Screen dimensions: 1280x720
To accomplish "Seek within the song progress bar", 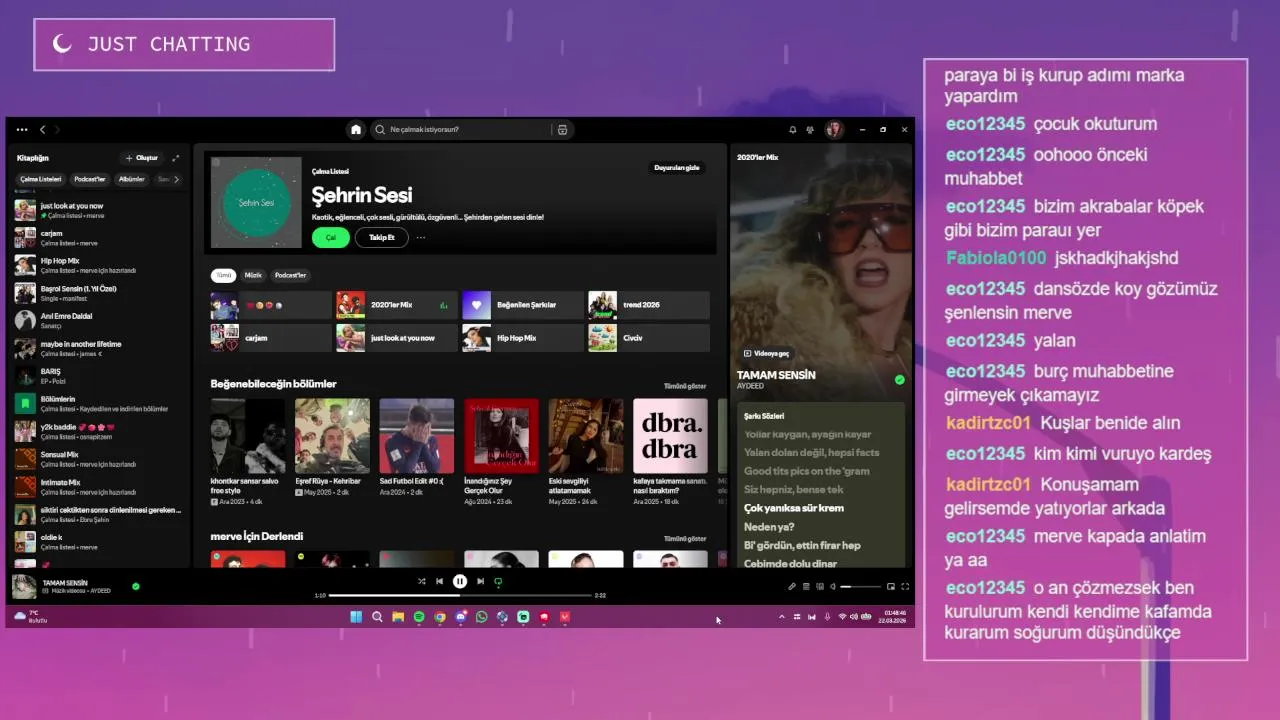I will point(460,595).
